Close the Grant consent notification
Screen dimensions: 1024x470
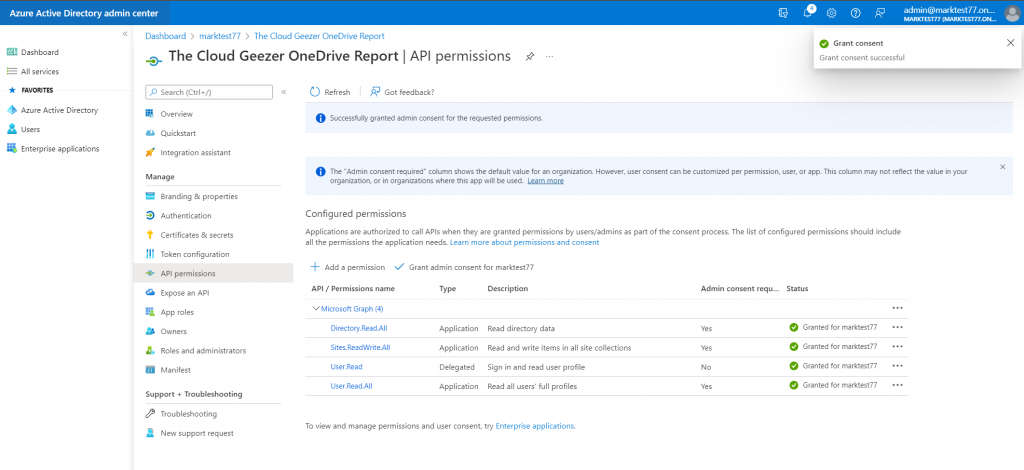click(x=1010, y=42)
